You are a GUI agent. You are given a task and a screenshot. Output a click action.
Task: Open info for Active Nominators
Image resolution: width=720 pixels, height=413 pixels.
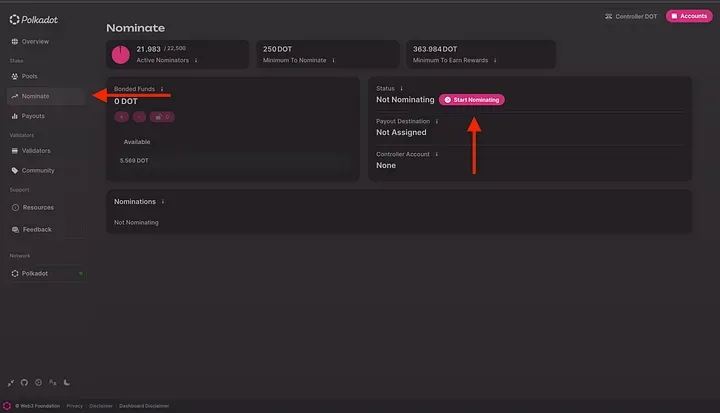(196, 60)
